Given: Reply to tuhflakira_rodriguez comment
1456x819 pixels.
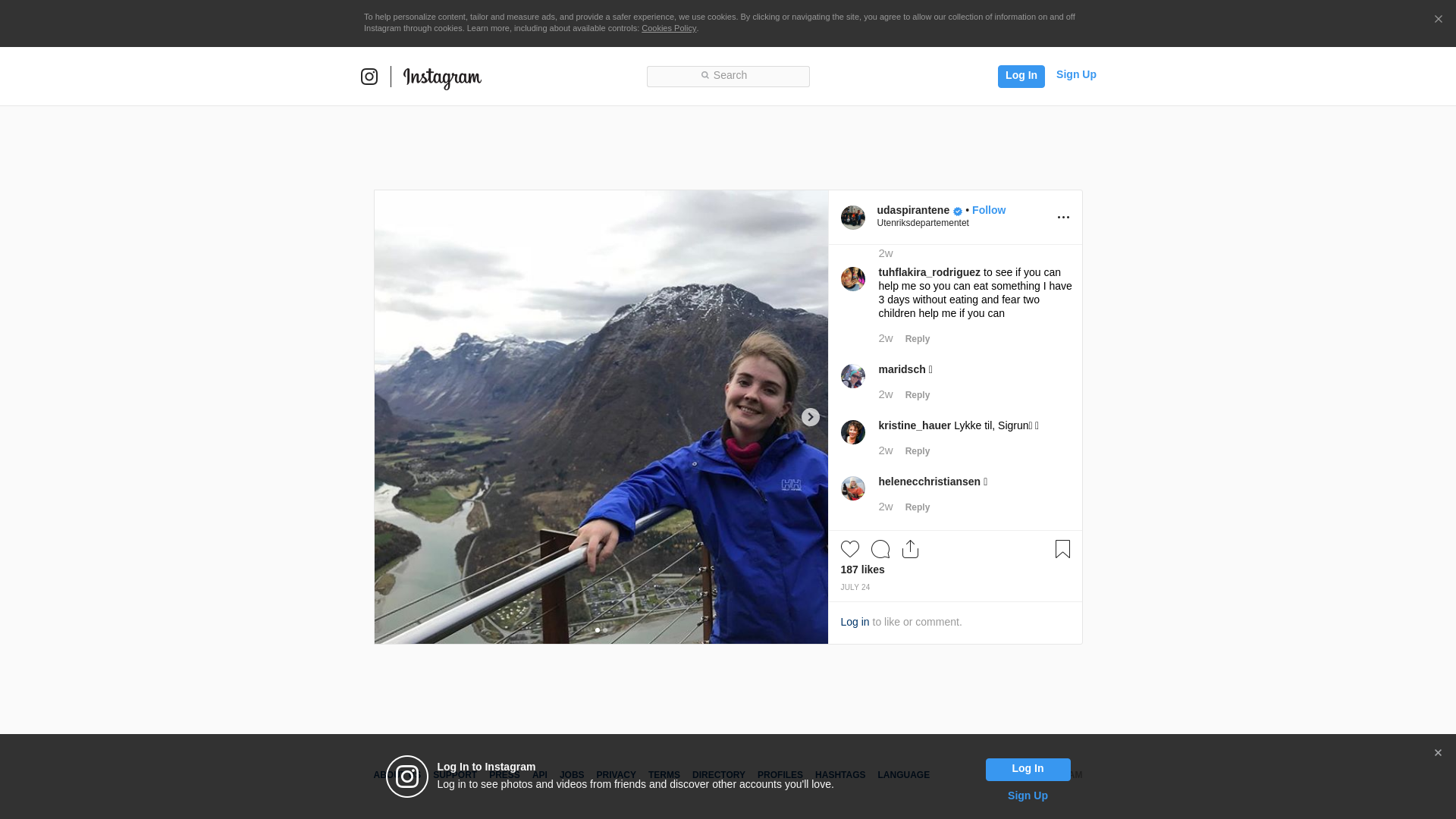Looking at the screenshot, I should (x=918, y=339).
